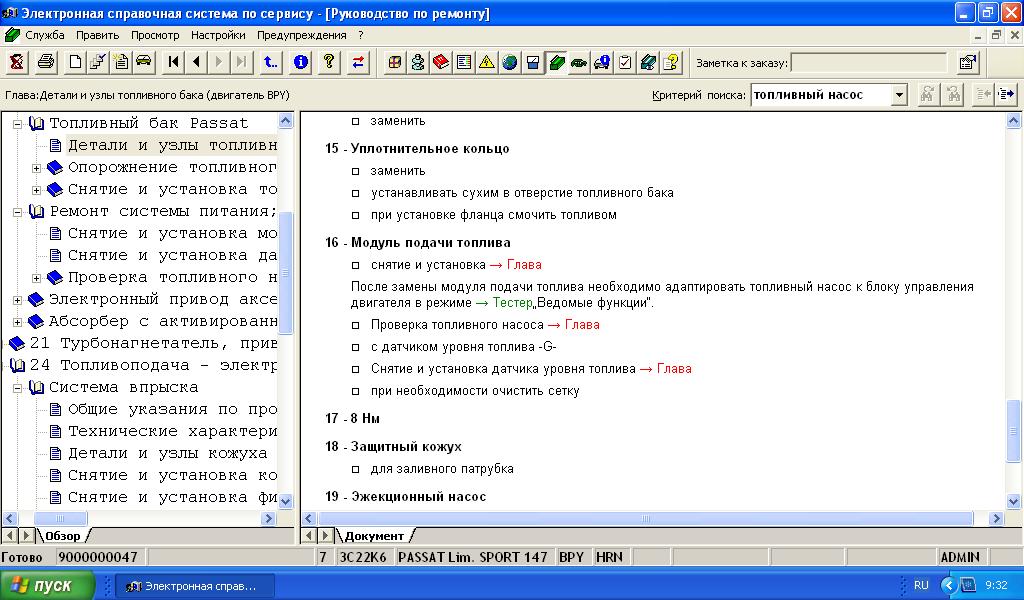Click the blue box icon next to globe
This screenshot has width=1024, height=600.
(533, 62)
